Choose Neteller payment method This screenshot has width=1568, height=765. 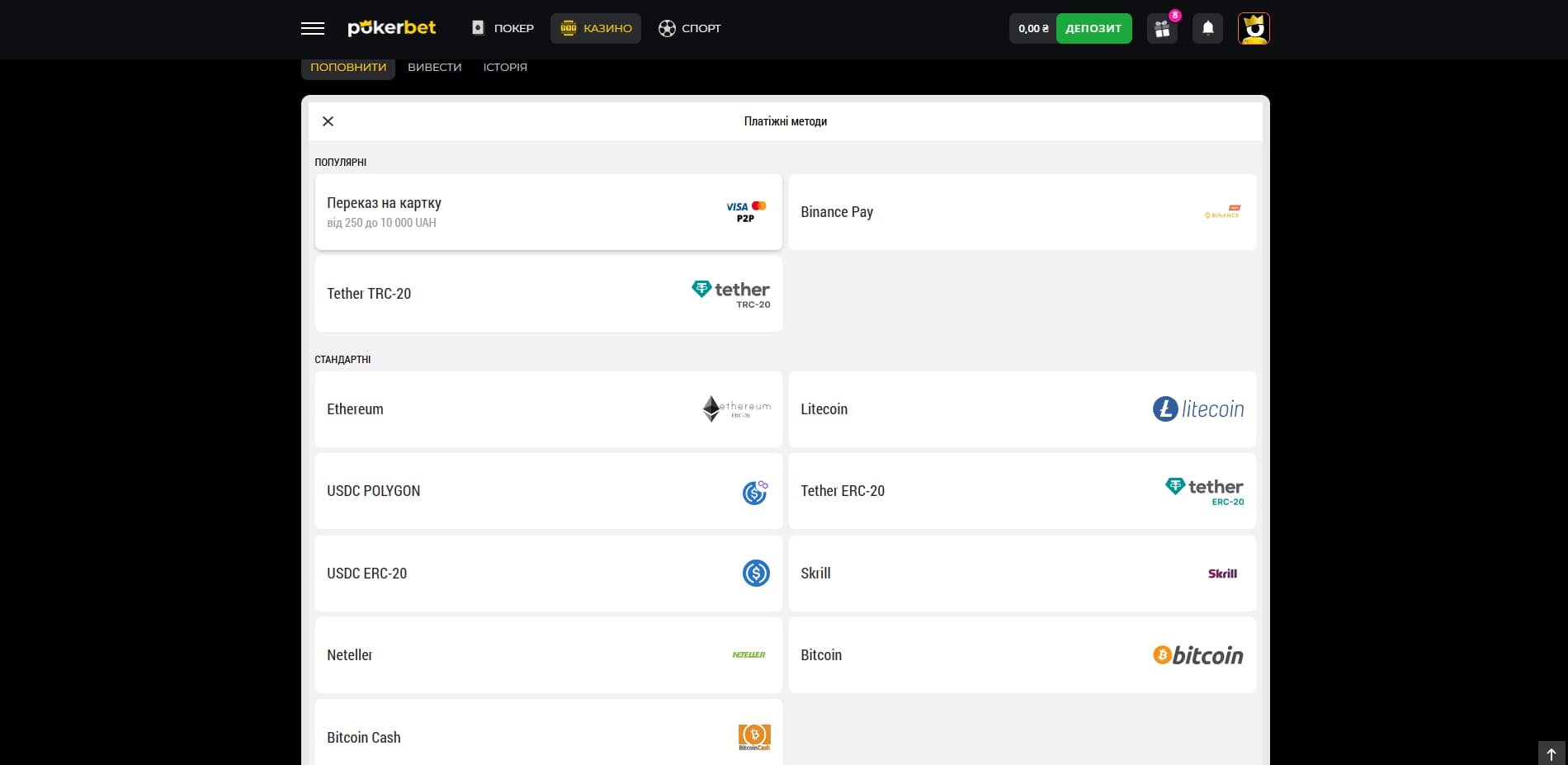[x=549, y=655]
